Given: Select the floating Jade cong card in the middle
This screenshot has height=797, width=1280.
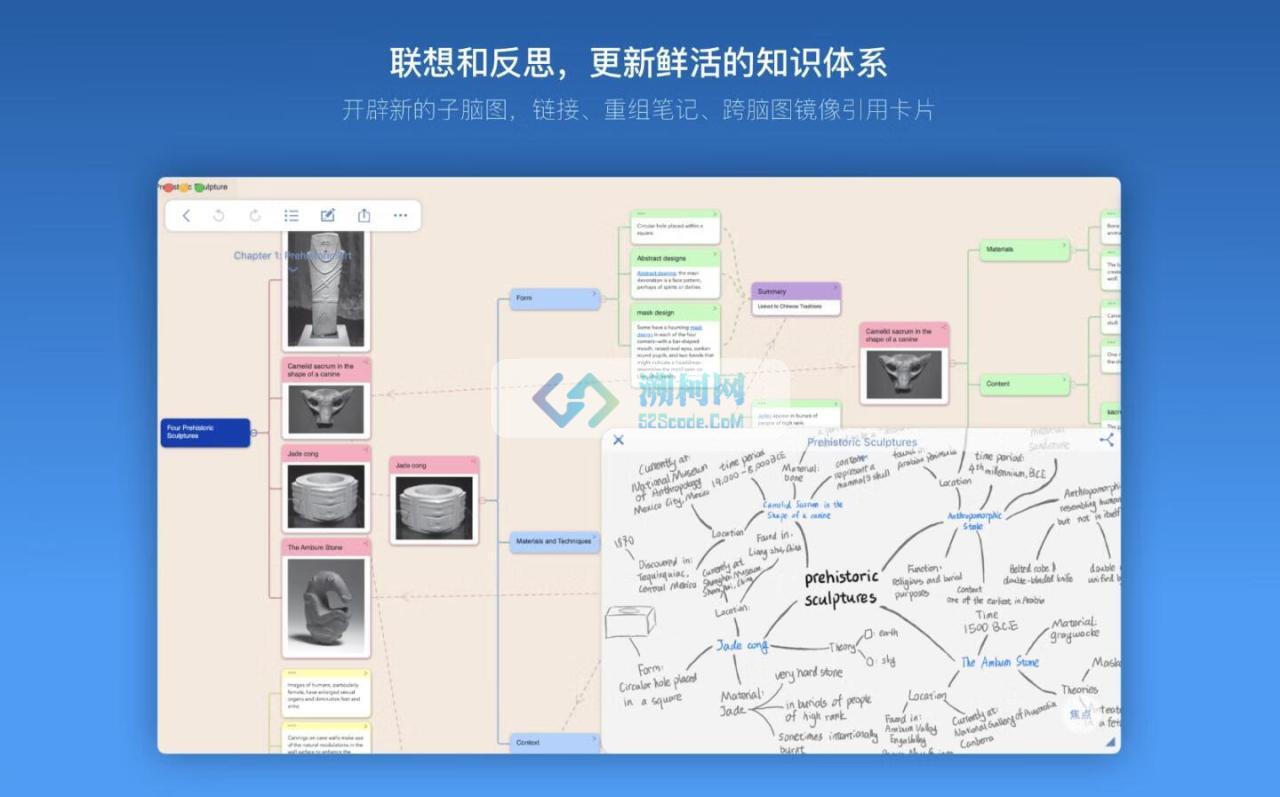Looking at the screenshot, I should pyautogui.click(x=434, y=500).
